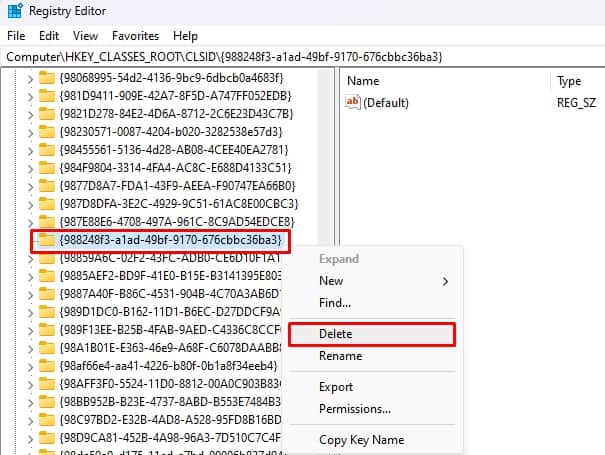605x455 pixels.
Task: Select key starting {9885AEF2-BD9F-41E0
Action: pos(170,276)
